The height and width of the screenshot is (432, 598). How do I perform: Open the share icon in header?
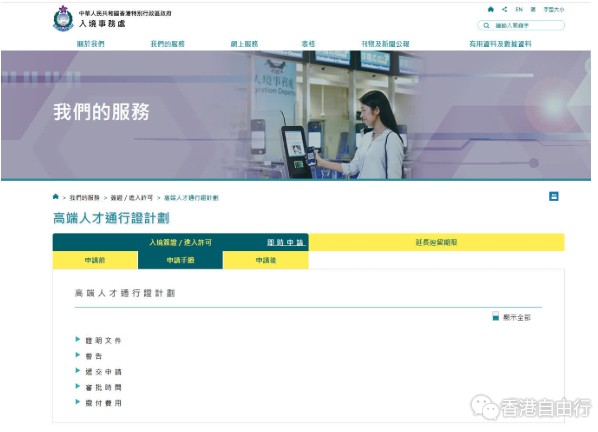[505, 9]
